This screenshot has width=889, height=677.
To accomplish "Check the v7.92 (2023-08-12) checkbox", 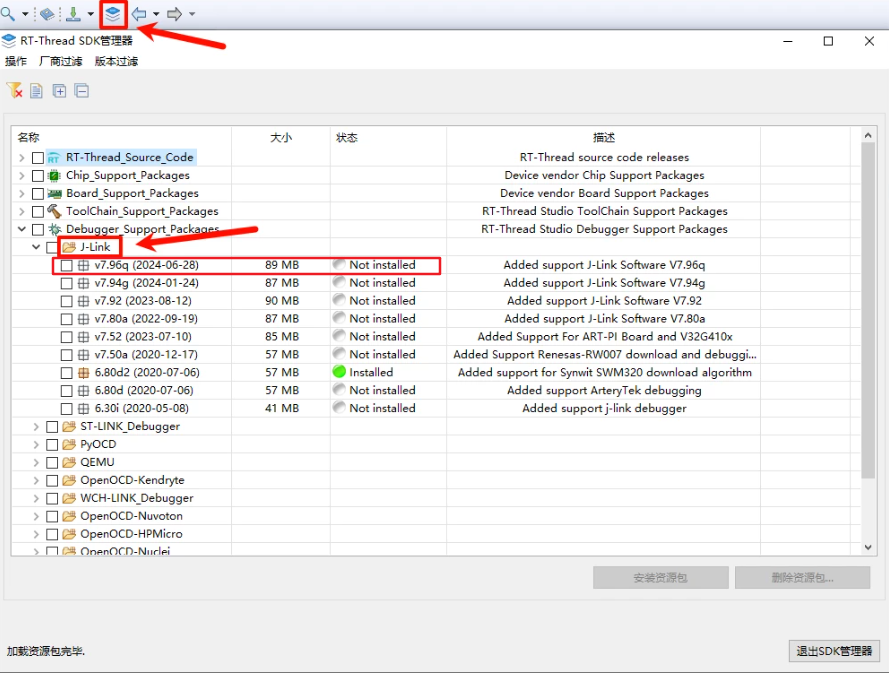I will [x=66, y=301].
